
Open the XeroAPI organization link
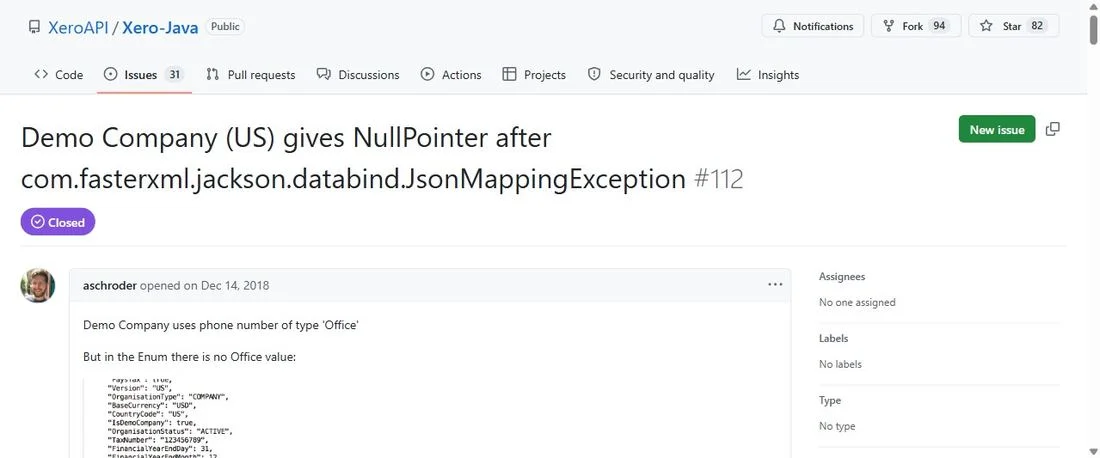(78, 27)
